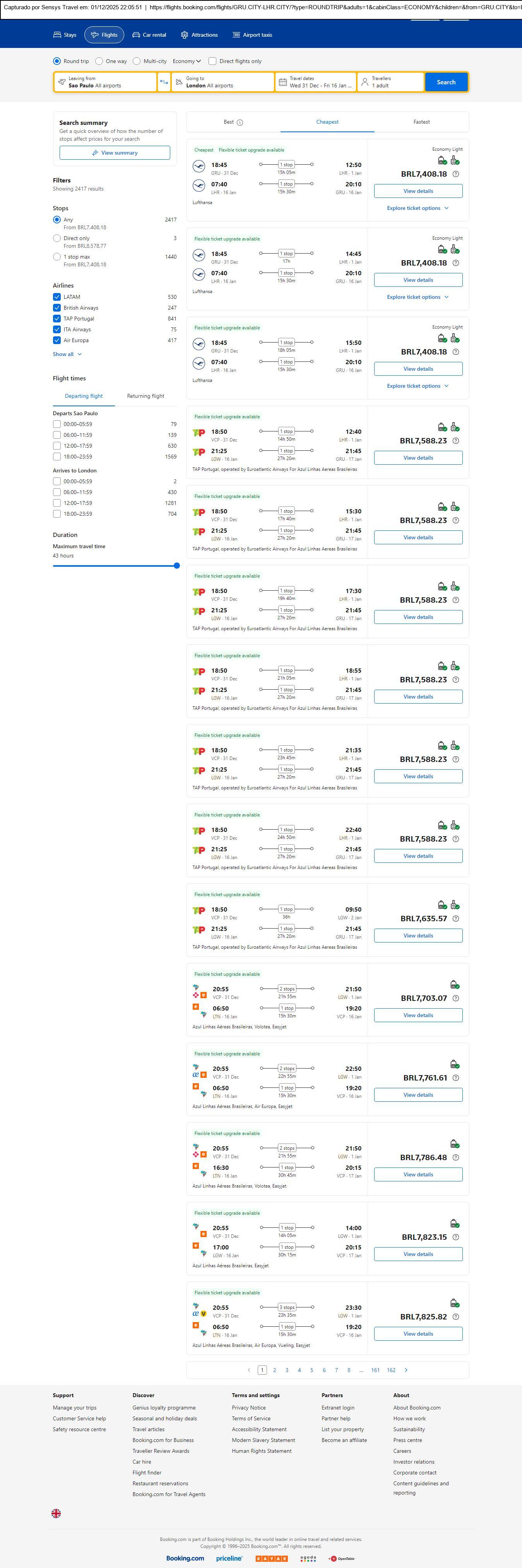Click the price help icon beside BRL7,635.57
Image resolution: width=522 pixels, height=1568 pixels.
(455, 919)
